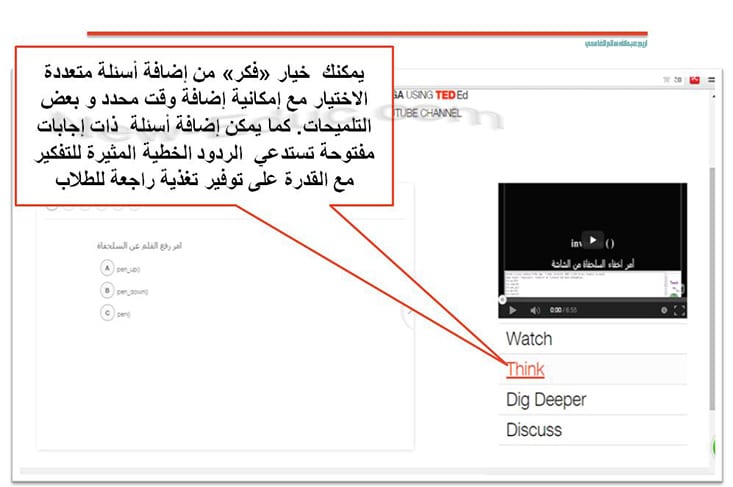Click the scrollbar up arrow

click(713, 96)
